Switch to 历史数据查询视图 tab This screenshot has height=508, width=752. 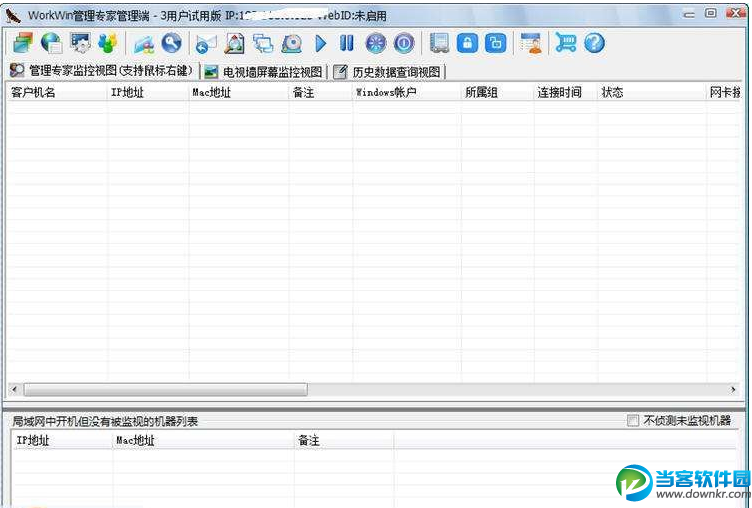point(388,72)
